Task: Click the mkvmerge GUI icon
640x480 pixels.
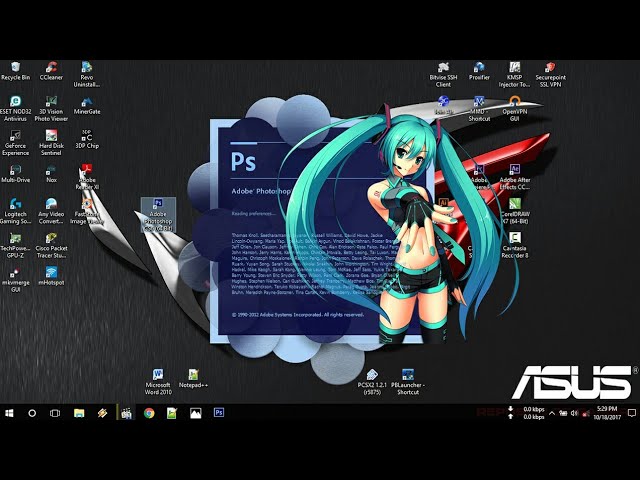Action: point(16,280)
